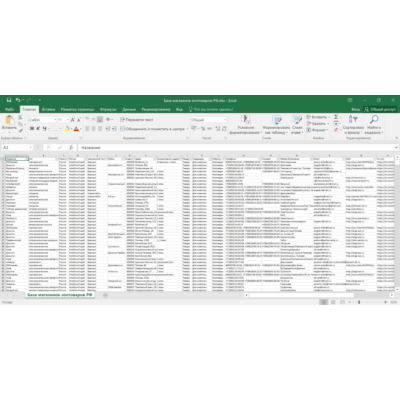The height and width of the screenshot is (400, 400).
Task: Click the Общий доступ share button
Action: pos(380,109)
